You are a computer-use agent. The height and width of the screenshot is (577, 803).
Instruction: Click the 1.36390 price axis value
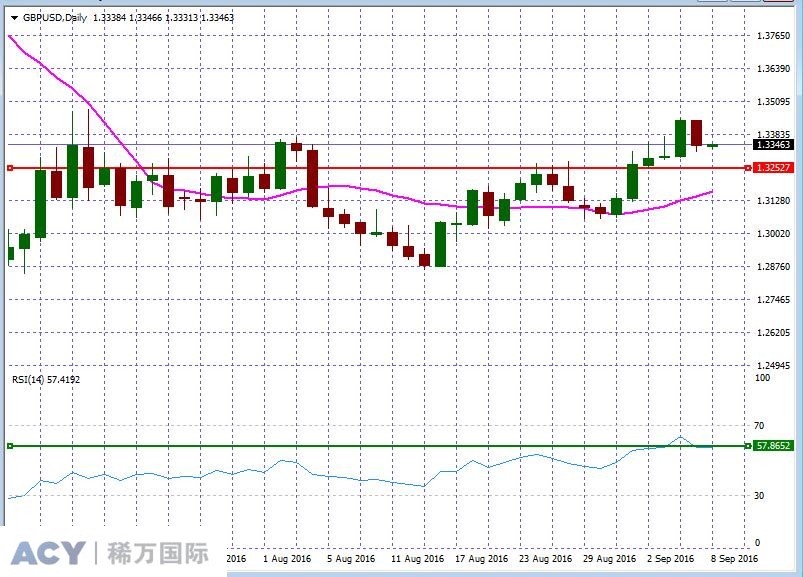(773, 69)
